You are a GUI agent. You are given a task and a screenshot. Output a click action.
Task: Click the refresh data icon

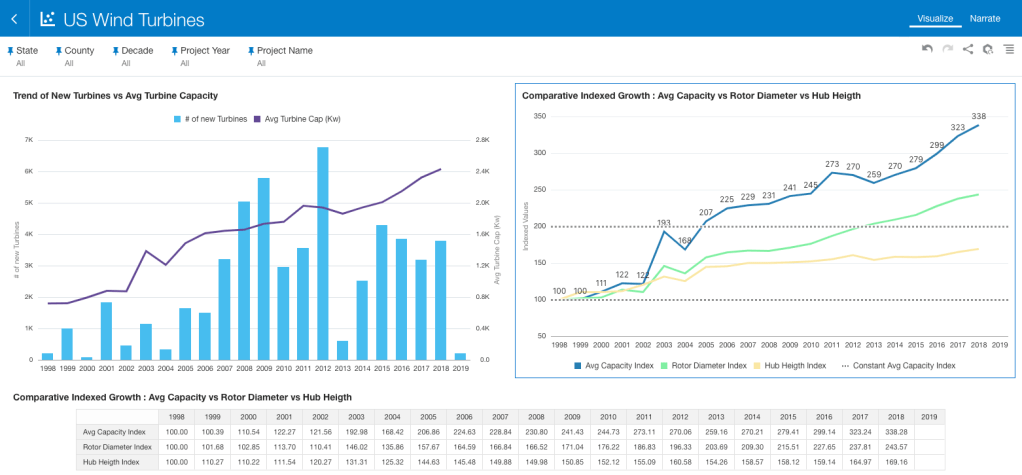987,49
